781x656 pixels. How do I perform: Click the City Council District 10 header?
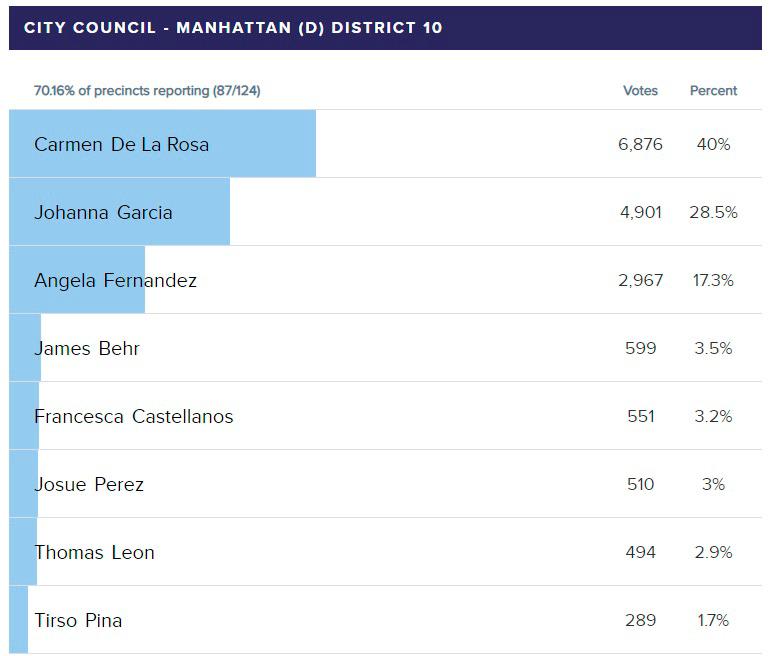click(x=233, y=27)
